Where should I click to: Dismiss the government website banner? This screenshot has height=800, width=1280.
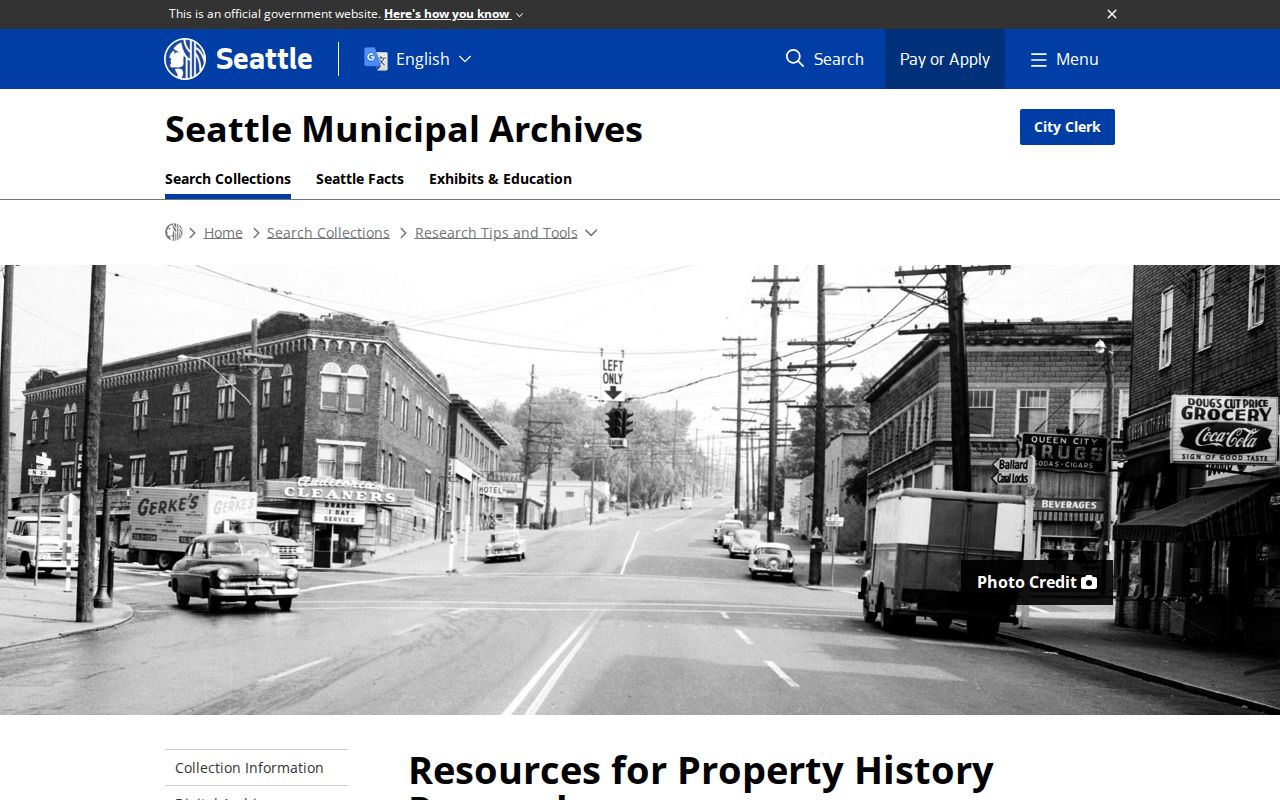click(1112, 14)
